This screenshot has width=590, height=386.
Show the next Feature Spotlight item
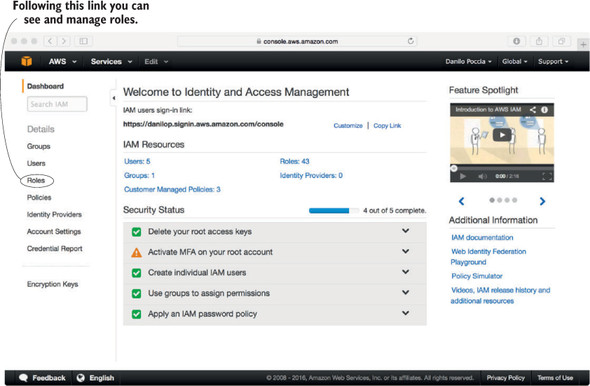coord(542,201)
